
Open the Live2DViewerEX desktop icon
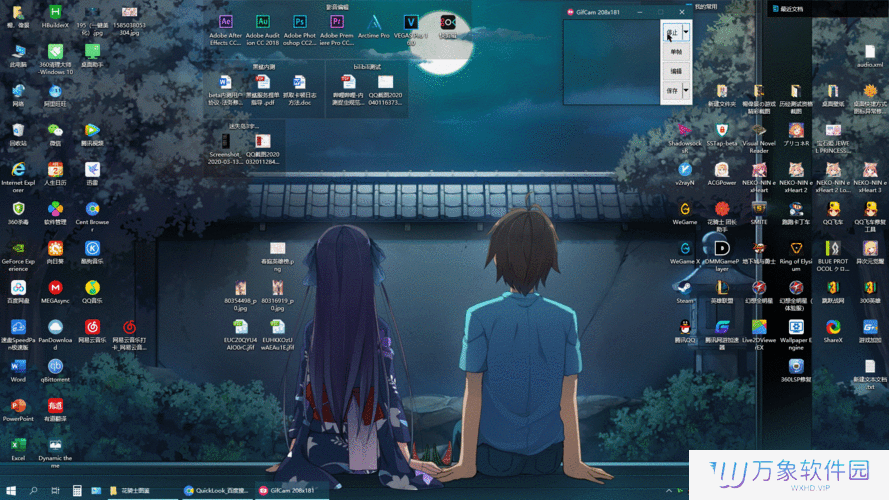[x=759, y=334]
